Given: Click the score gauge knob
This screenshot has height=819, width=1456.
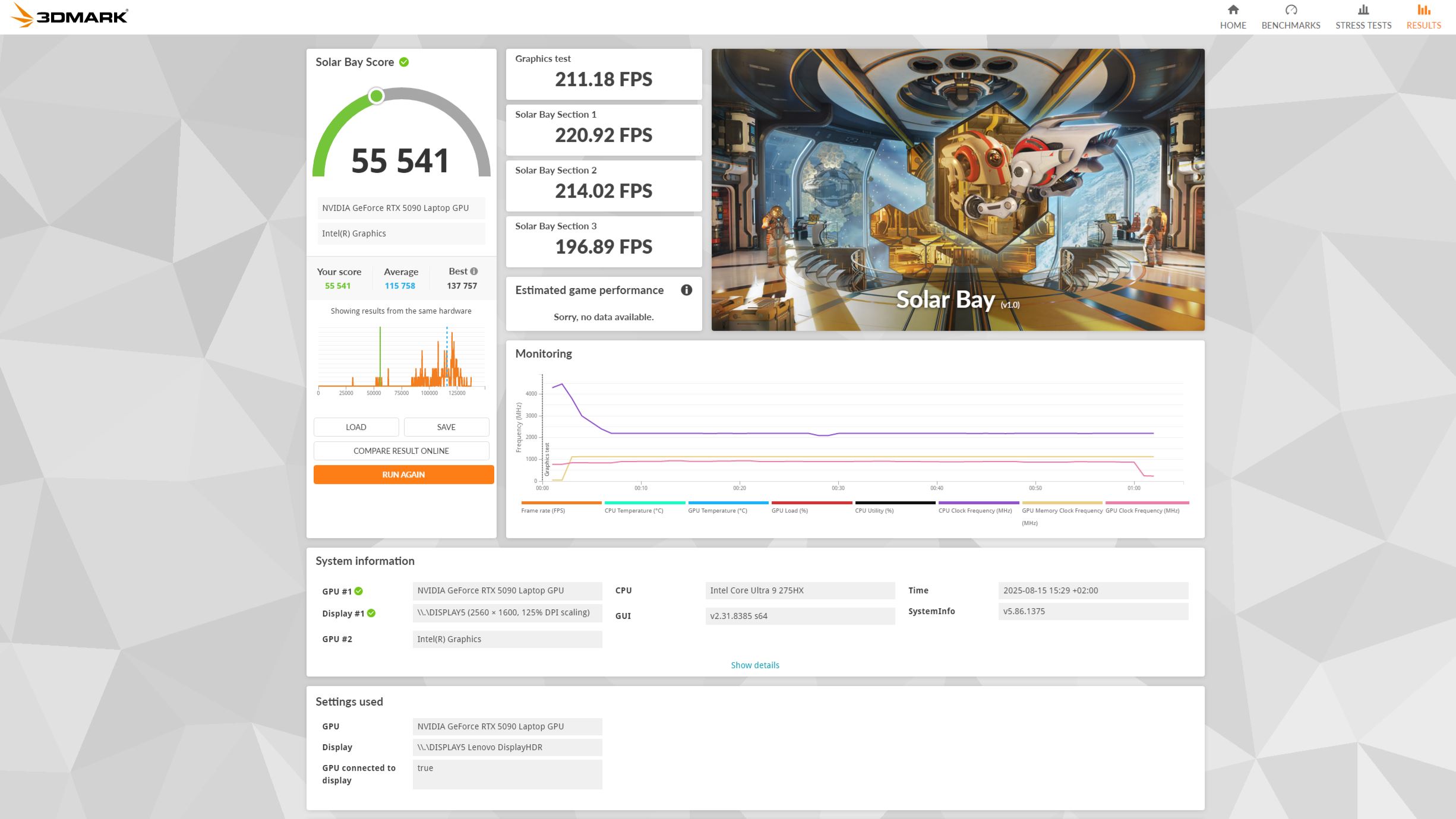Looking at the screenshot, I should [x=376, y=96].
